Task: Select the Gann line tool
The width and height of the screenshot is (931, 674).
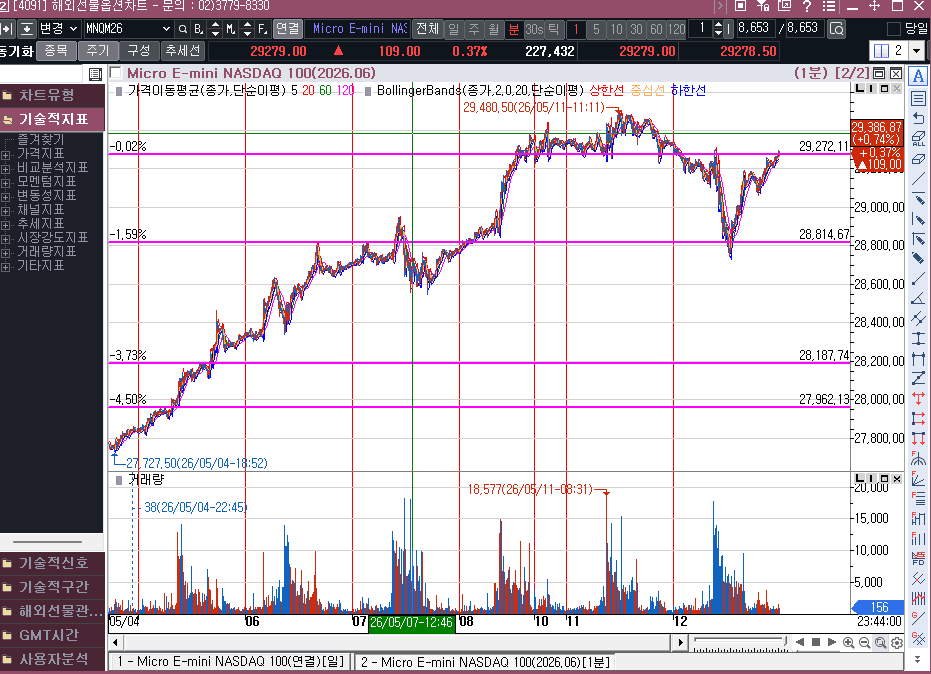Action: [x=918, y=618]
